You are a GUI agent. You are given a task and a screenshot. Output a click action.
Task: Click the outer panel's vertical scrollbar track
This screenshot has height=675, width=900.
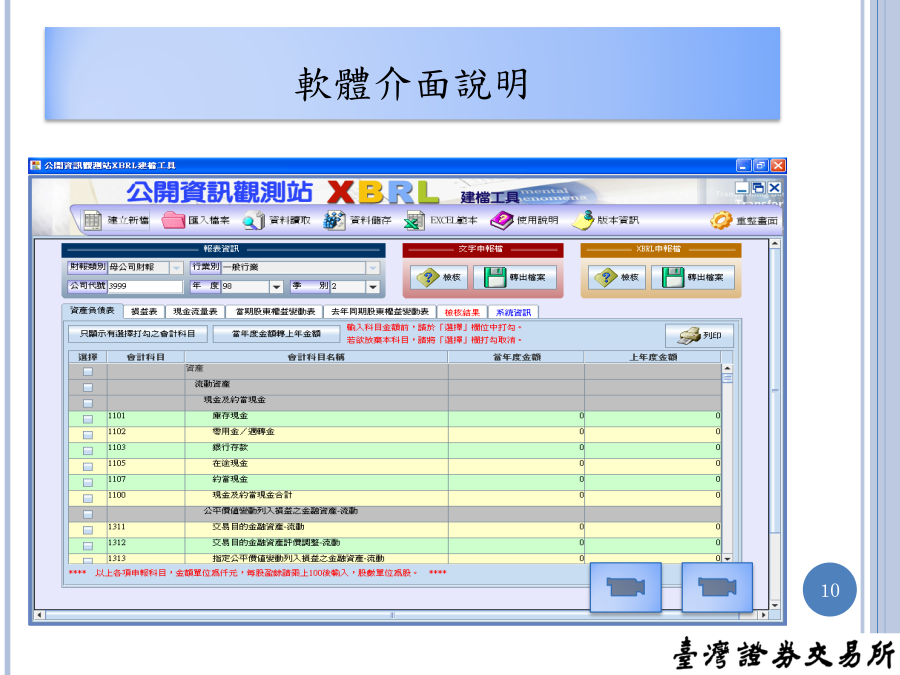tap(775, 425)
